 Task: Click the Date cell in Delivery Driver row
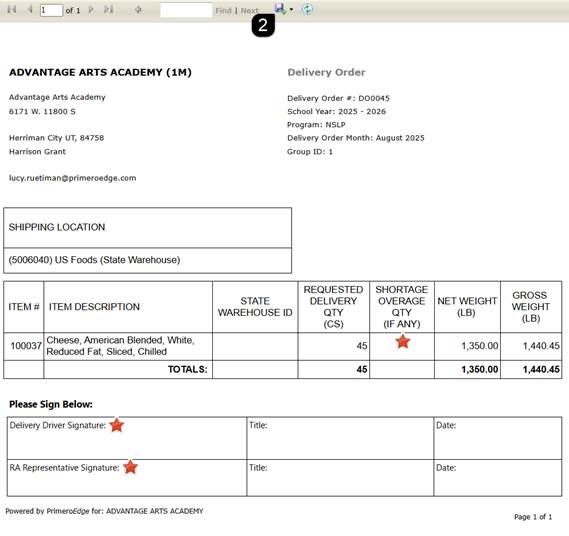pos(498,438)
